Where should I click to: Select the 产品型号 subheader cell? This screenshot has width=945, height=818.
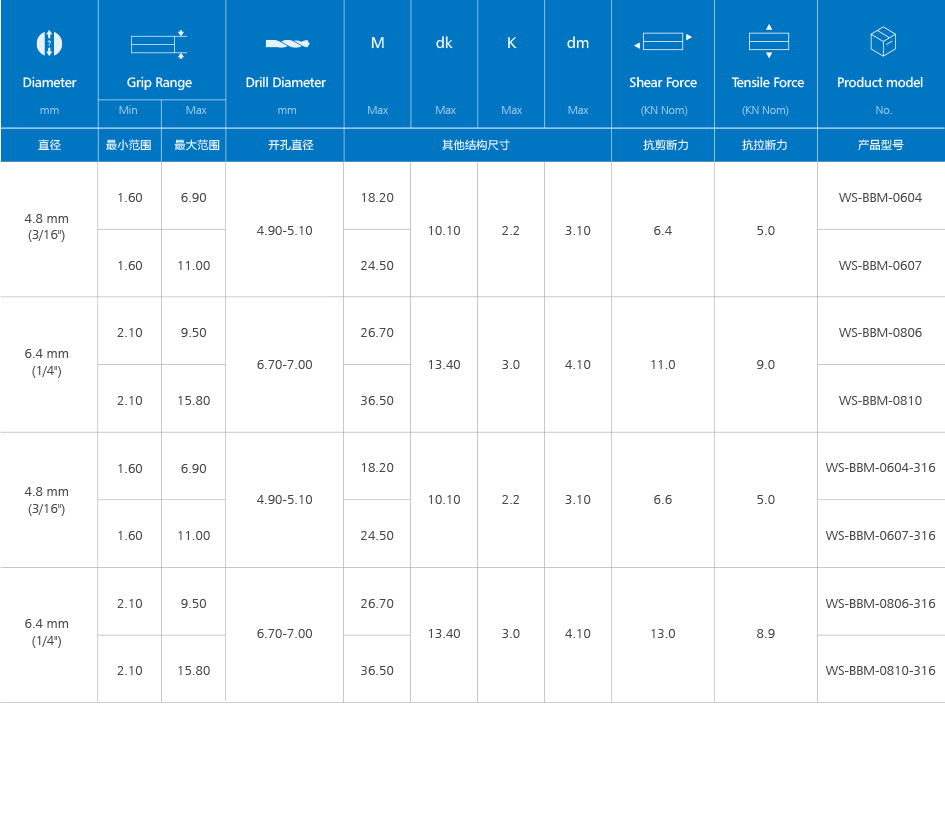[x=880, y=145]
